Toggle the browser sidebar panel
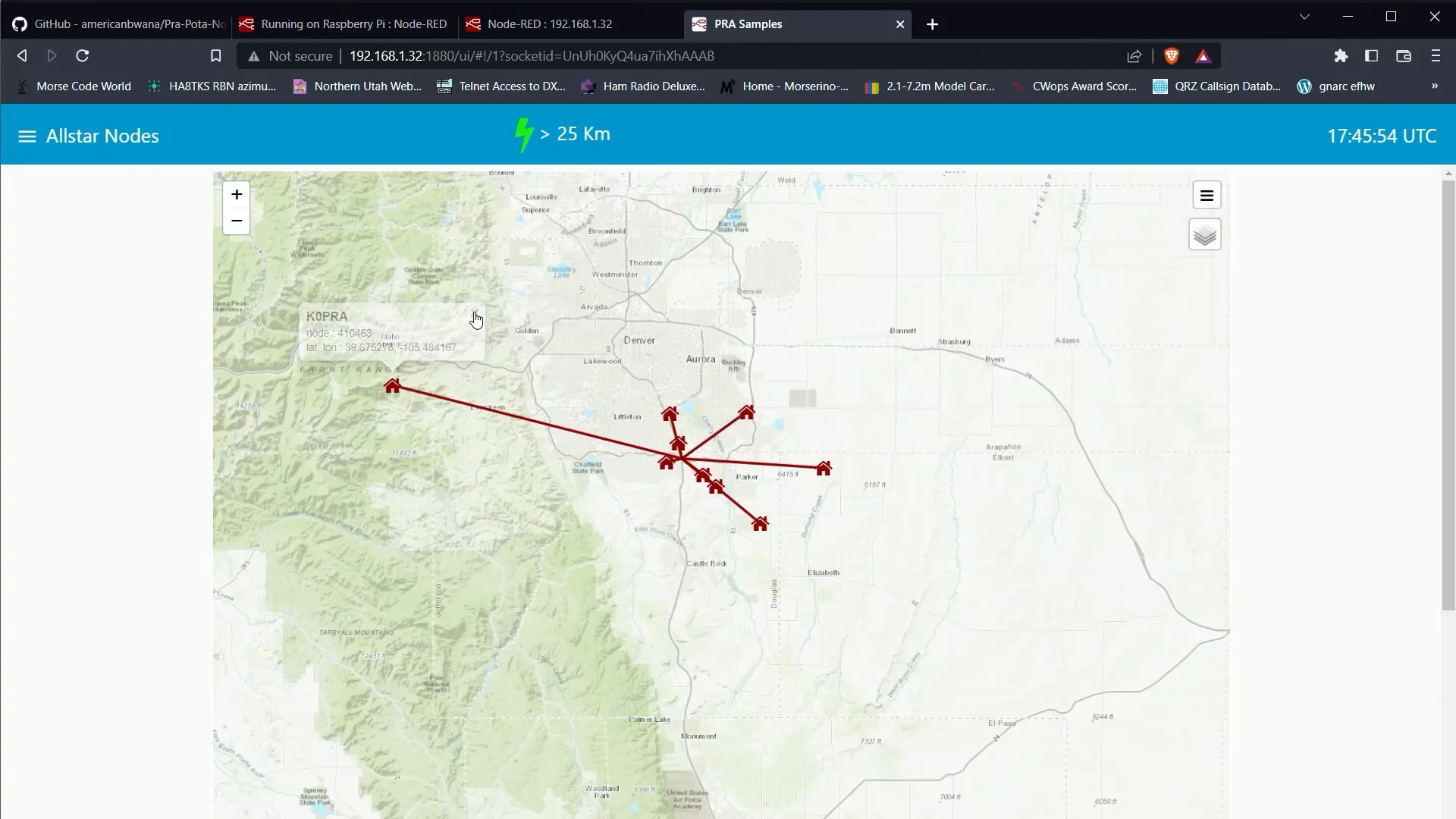The image size is (1456, 819). (x=1371, y=56)
